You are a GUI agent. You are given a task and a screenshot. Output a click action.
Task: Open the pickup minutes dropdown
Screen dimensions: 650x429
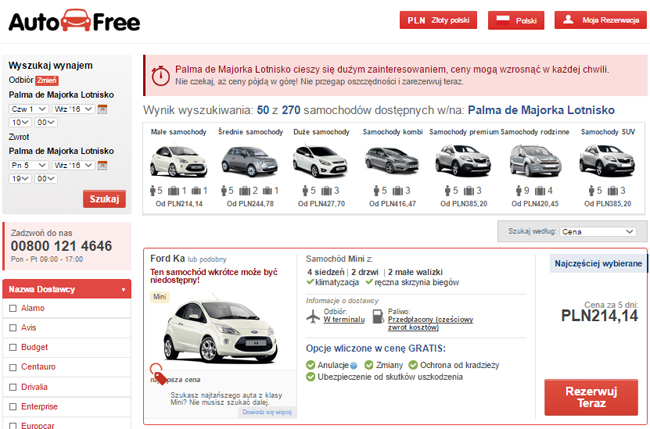pos(46,122)
